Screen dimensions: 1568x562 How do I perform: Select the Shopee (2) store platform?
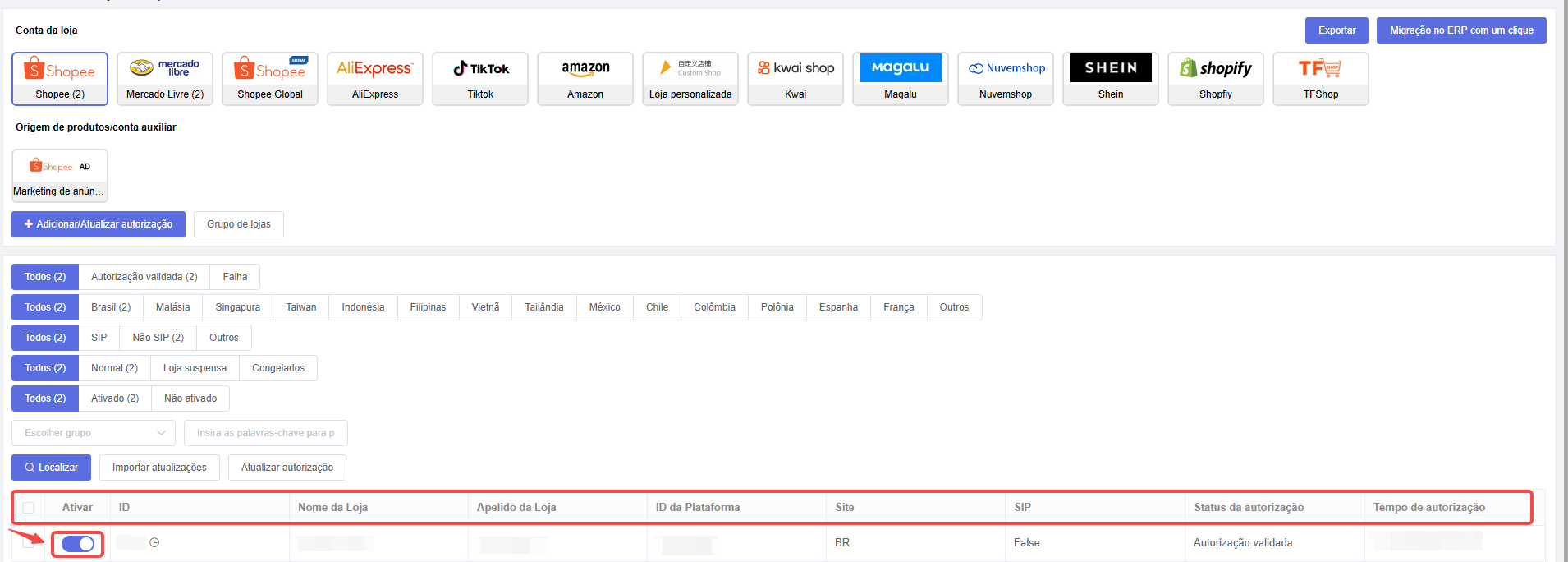[x=60, y=79]
